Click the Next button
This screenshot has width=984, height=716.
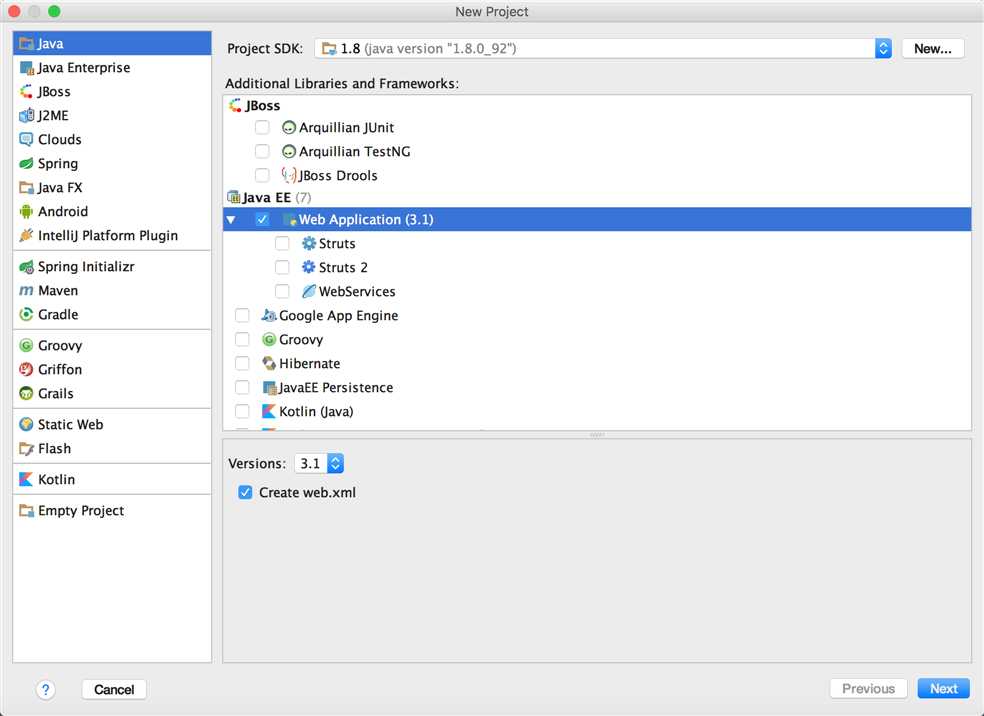[x=944, y=688]
